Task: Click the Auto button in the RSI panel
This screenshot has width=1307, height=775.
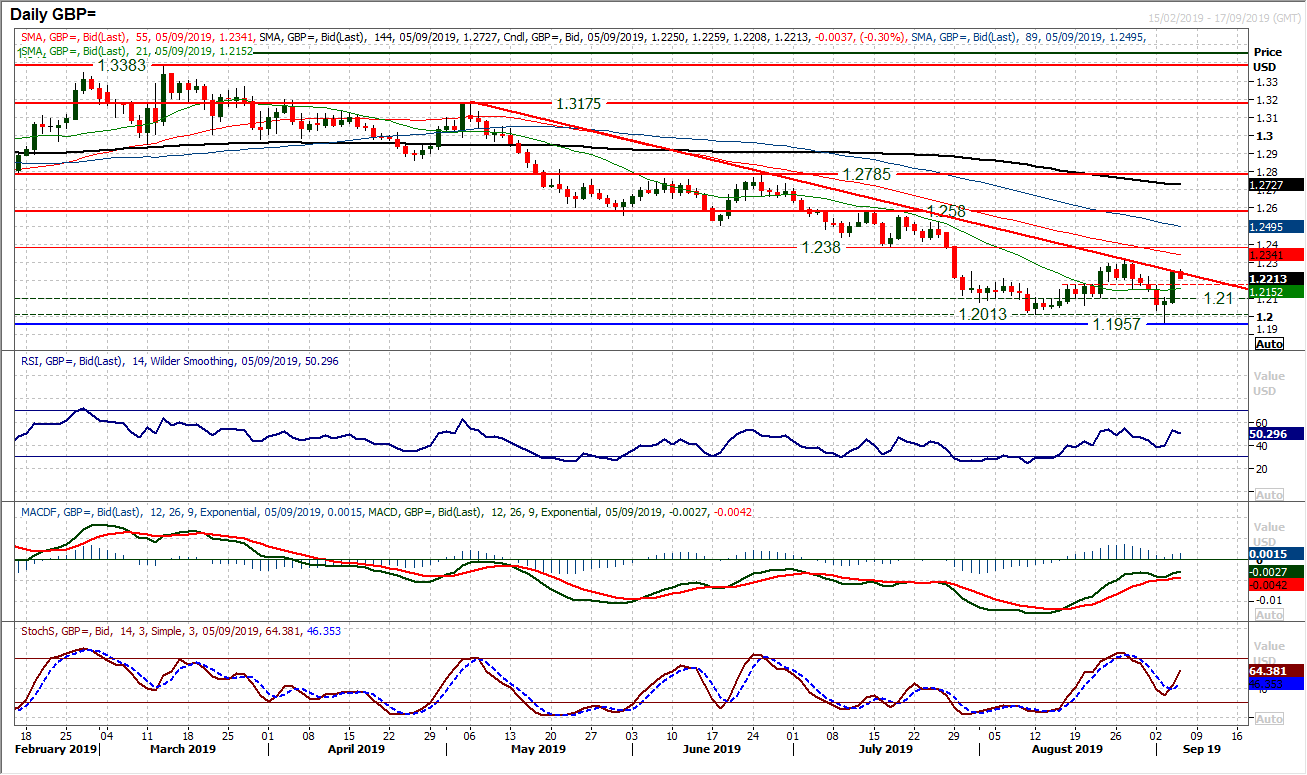Action: coord(1269,495)
